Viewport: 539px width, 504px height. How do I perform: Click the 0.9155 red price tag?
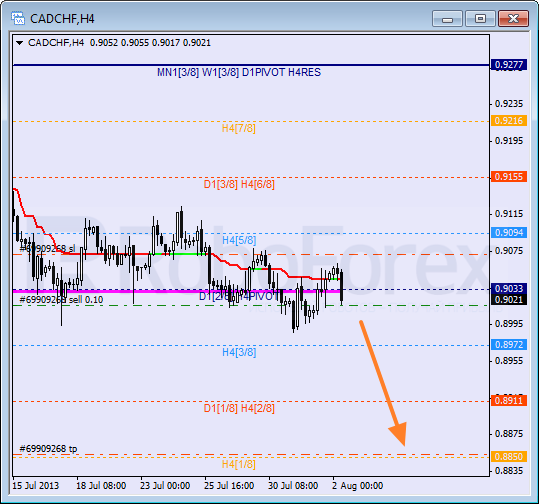coord(509,177)
